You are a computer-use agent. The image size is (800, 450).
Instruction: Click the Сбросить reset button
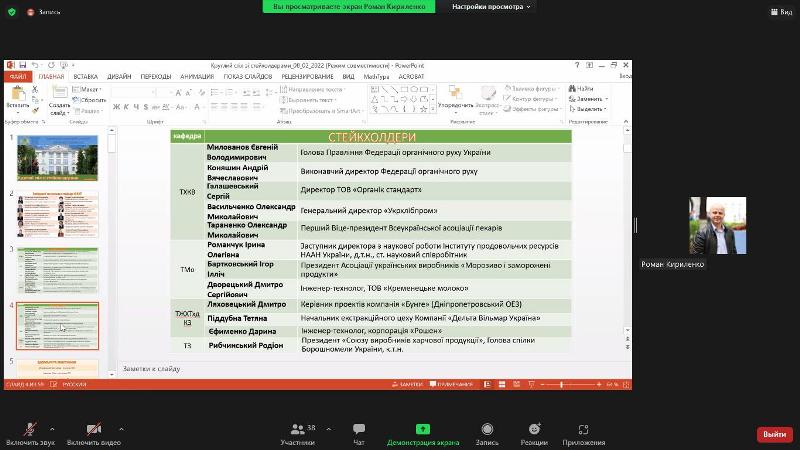pos(89,100)
